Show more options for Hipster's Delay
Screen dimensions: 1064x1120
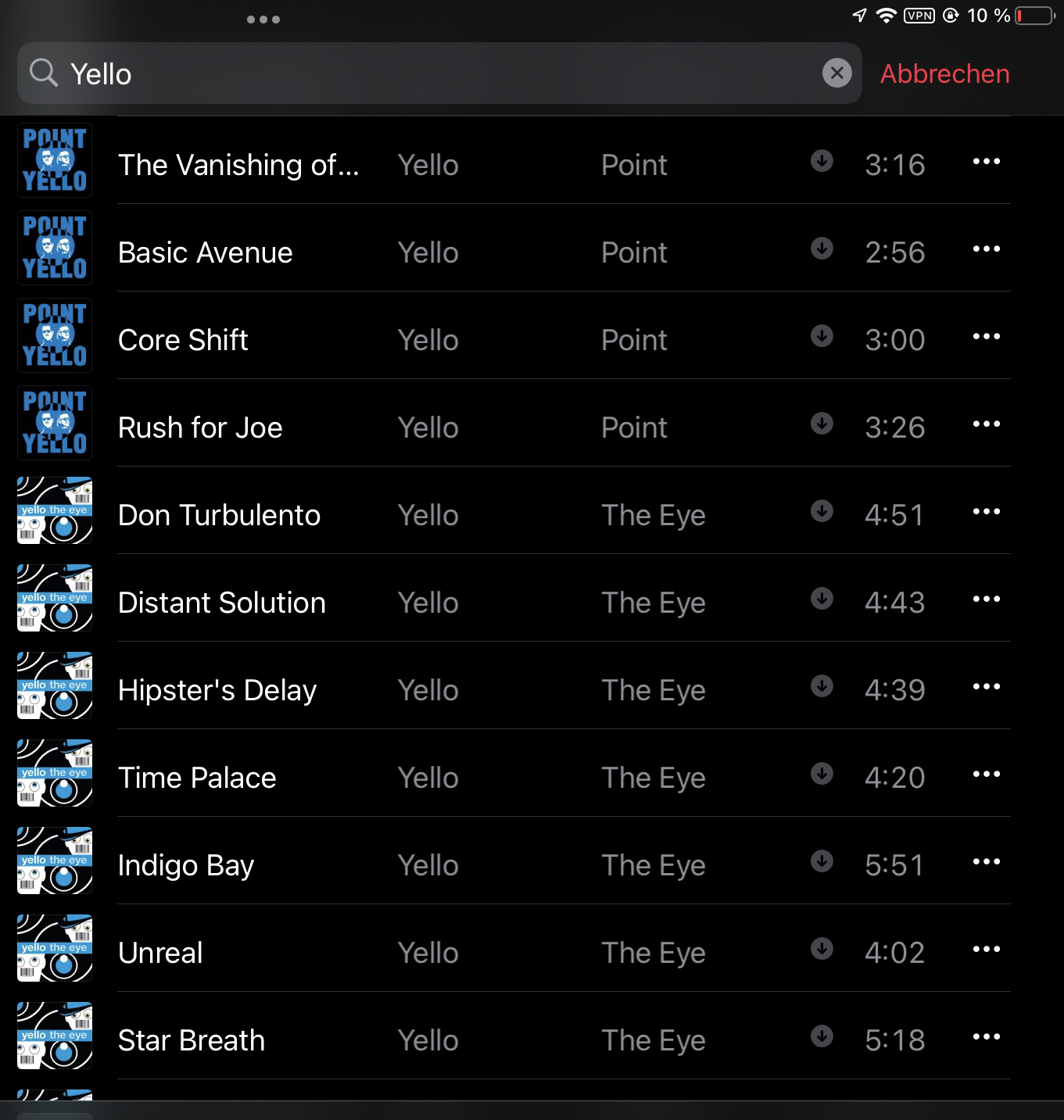pos(987,686)
